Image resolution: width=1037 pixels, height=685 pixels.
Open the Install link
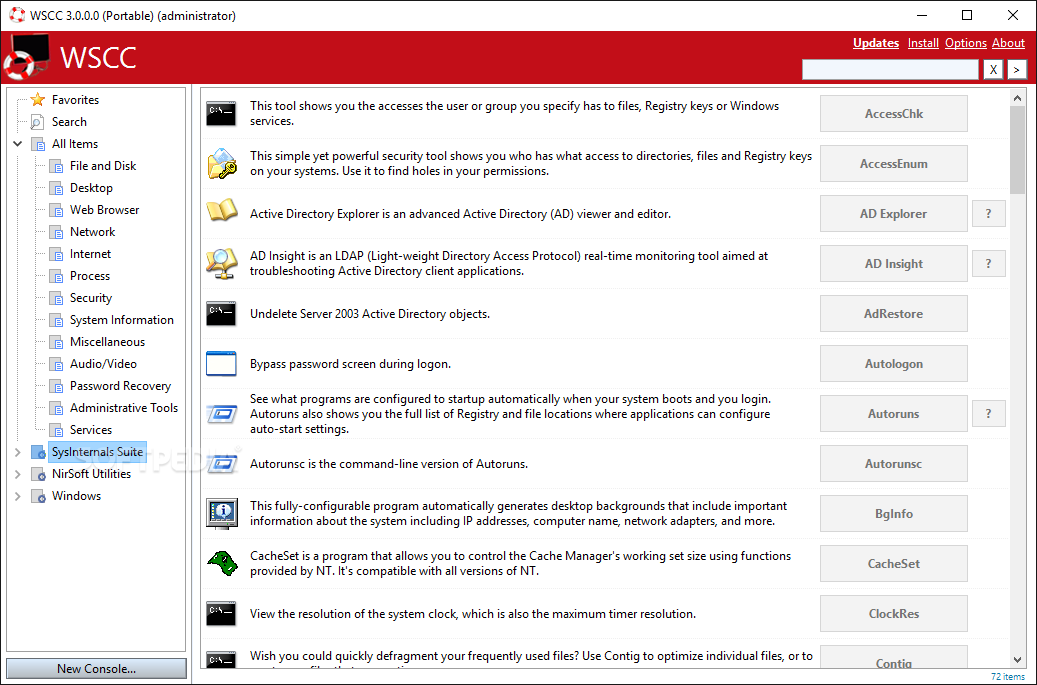[923, 43]
